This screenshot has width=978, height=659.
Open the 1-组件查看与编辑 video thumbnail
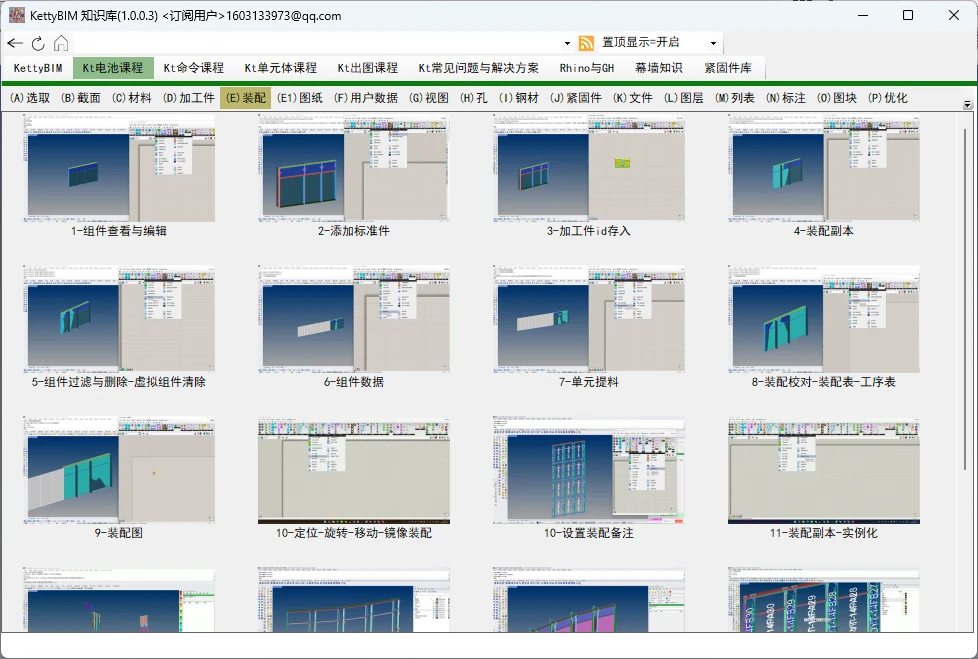[x=119, y=168]
